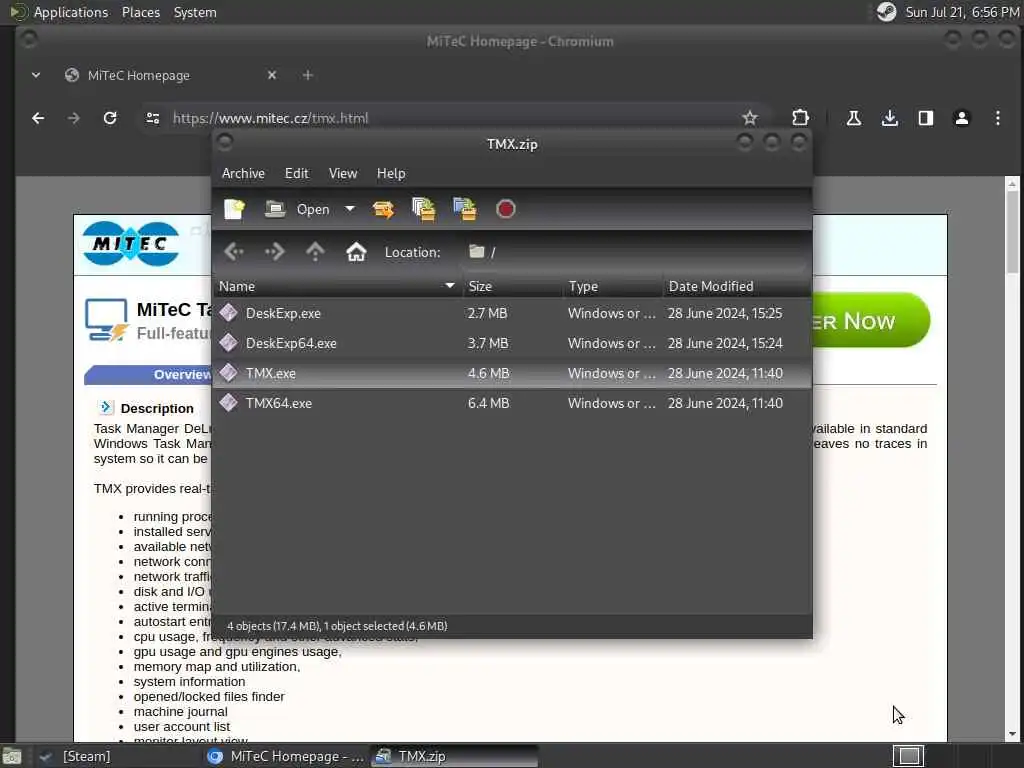Reload the MiTeC page in Chromium

tap(110, 118)
